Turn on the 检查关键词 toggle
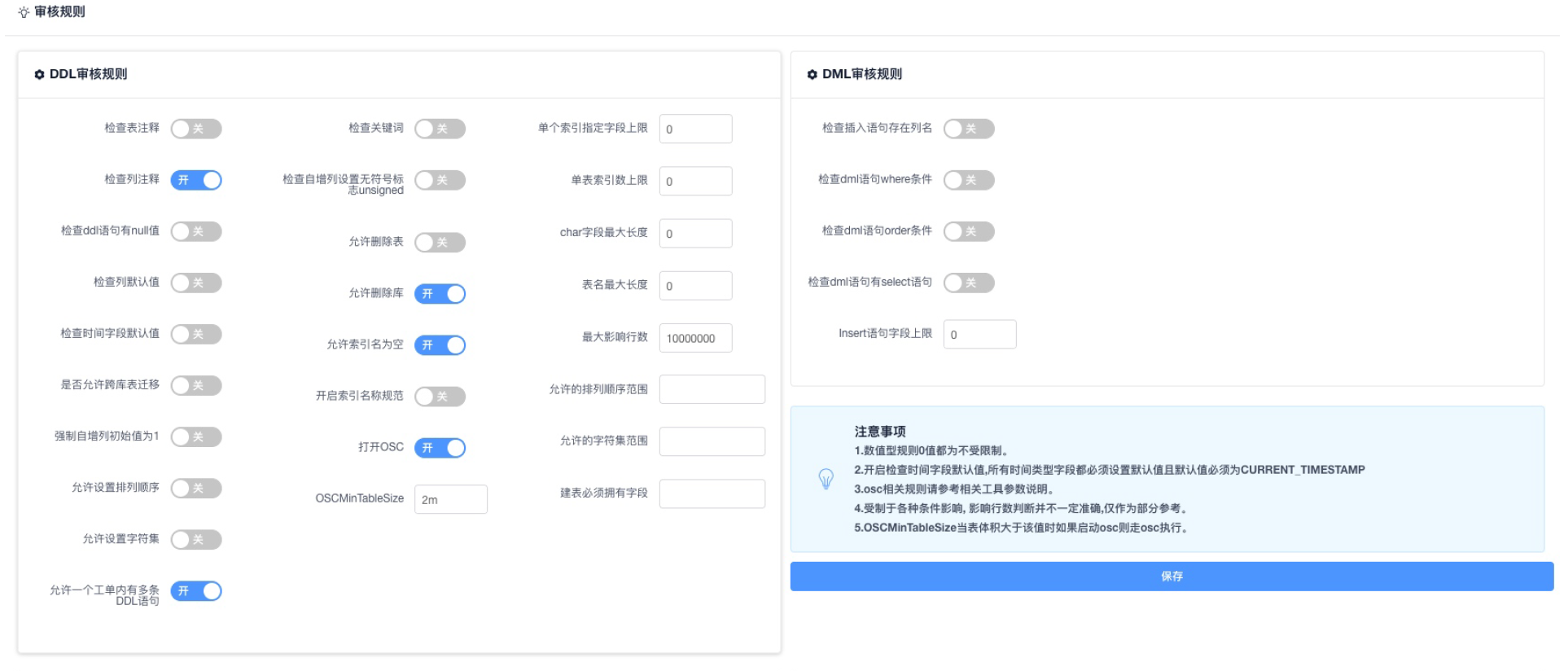Screen dimensions: 1568x671 (440, 129)
